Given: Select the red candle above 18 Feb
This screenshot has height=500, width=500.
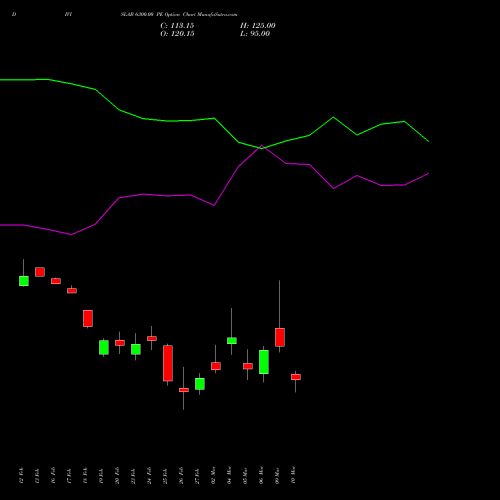Looking at the screenshot, I should click(x=88, y=318).
